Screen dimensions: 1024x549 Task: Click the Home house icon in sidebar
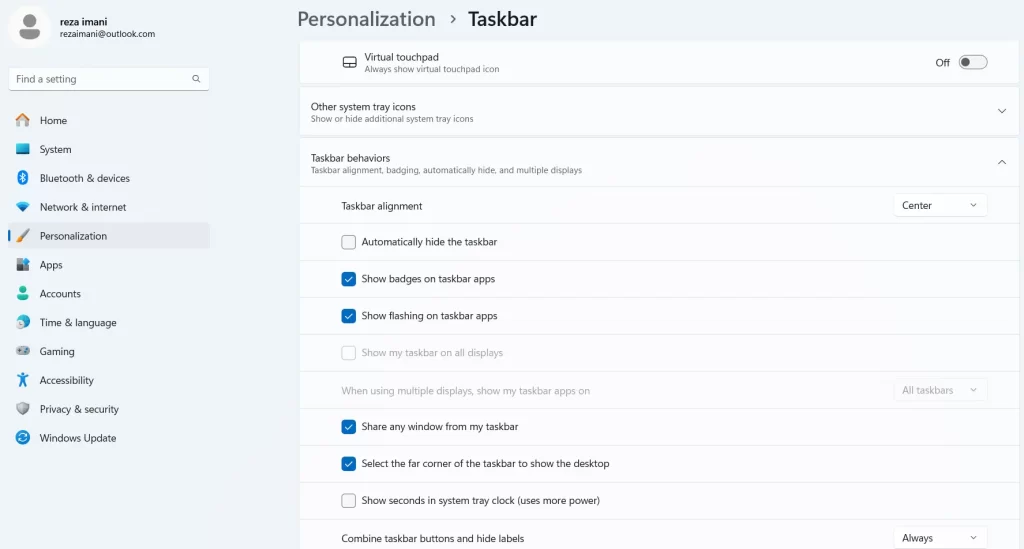tap(23, 120)
